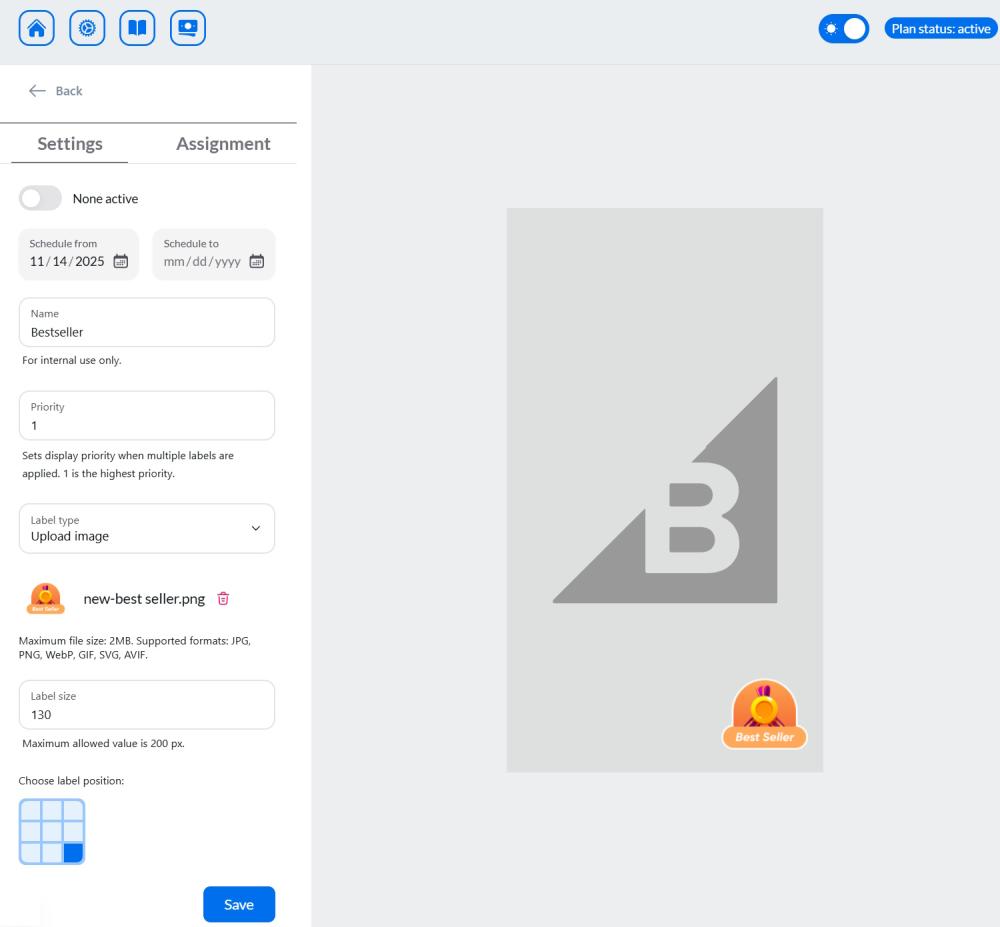Image resolution: width=1000 pixels, height=927 pixels.
Task: Select top-left label position cell
Action: click(30, 810)
